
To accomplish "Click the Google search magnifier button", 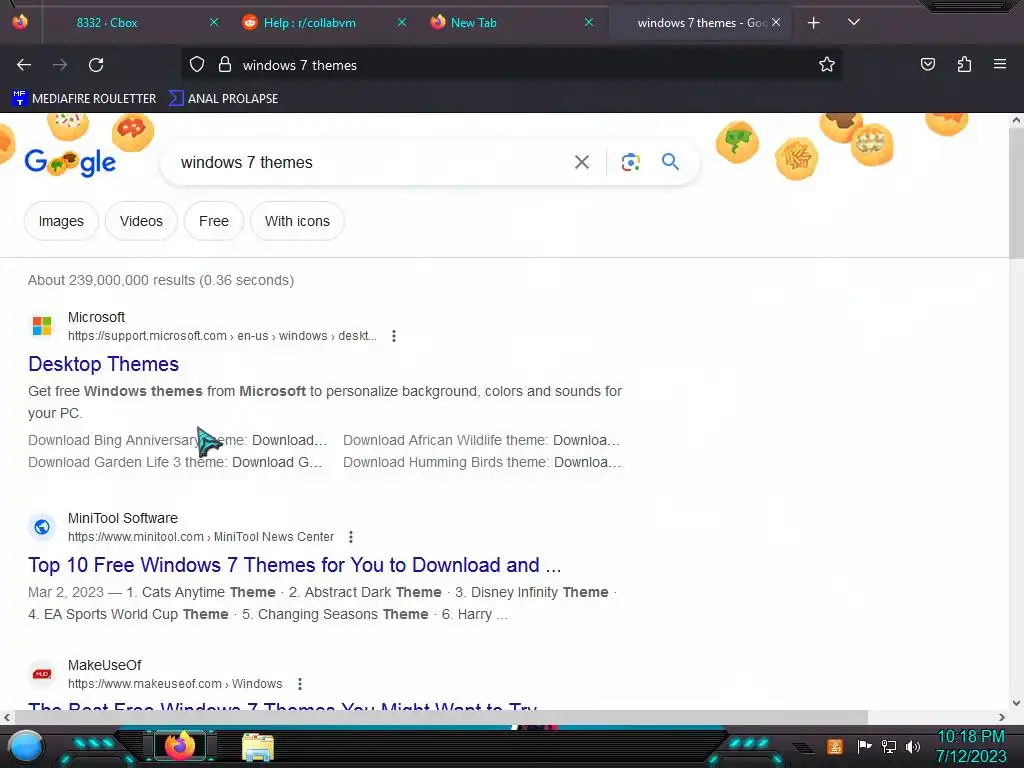I will (x=670, y=161).
